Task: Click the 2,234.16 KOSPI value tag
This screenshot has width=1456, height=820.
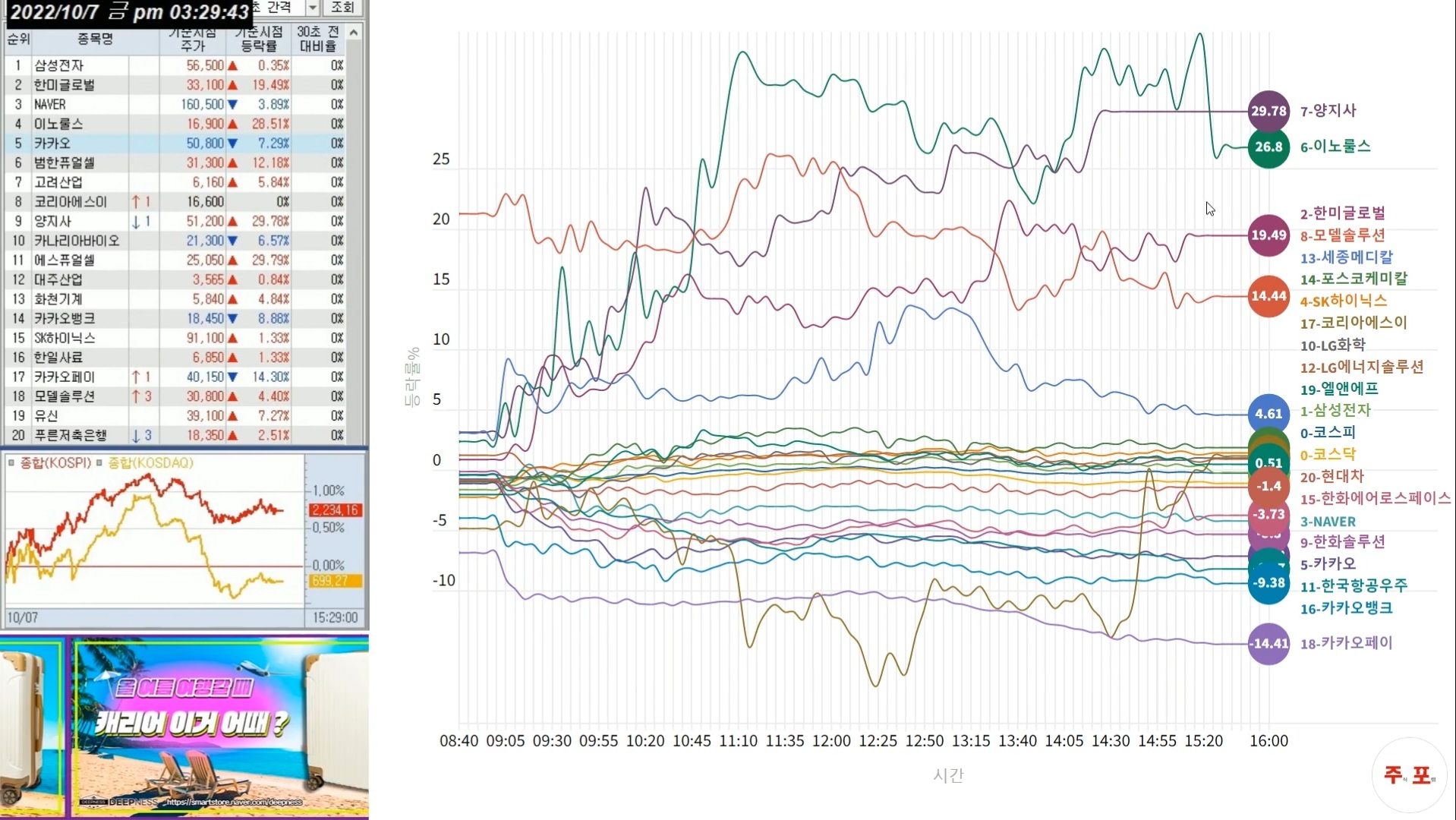Action: [335, 510]
